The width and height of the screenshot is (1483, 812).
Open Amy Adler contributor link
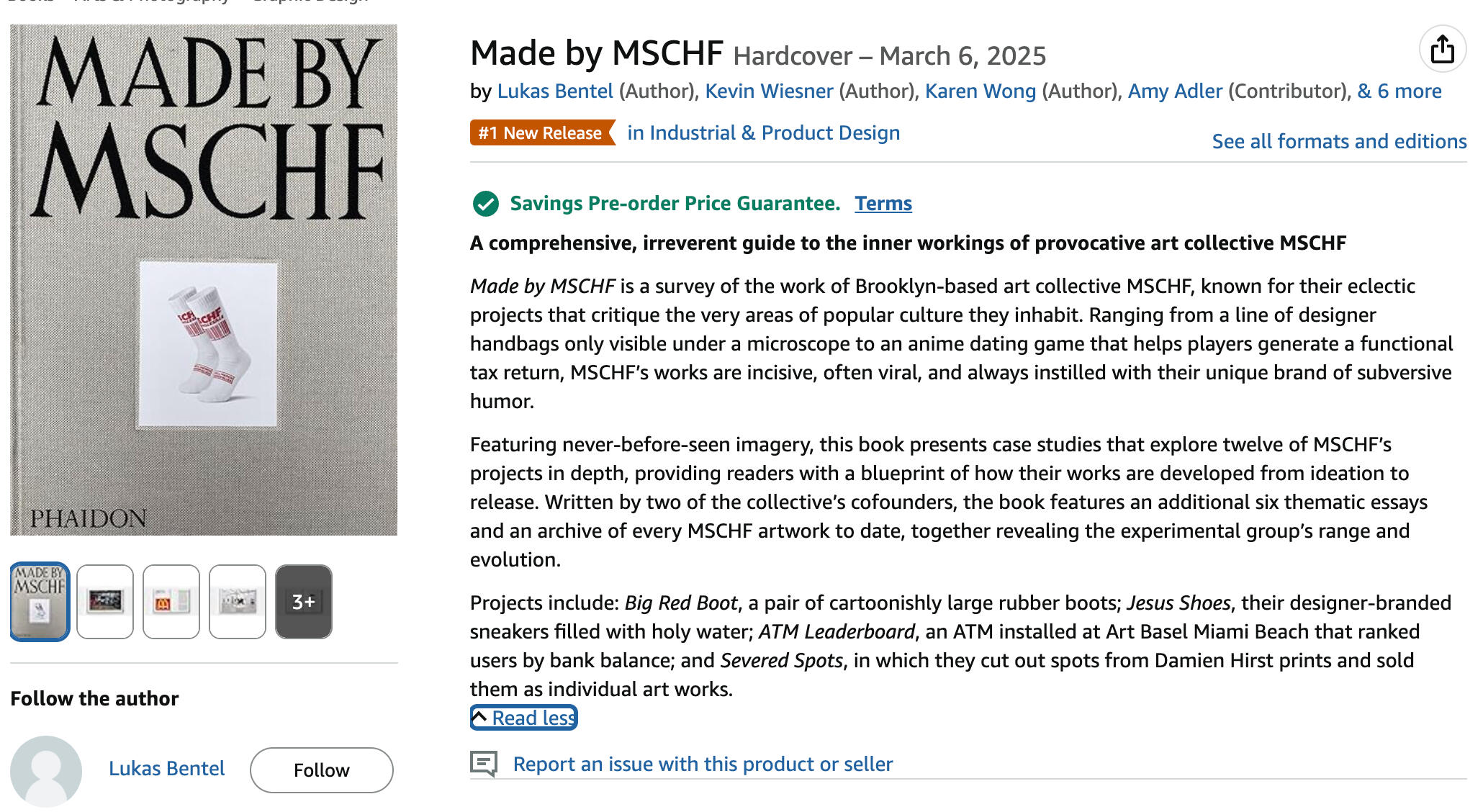click(1175, 91)
